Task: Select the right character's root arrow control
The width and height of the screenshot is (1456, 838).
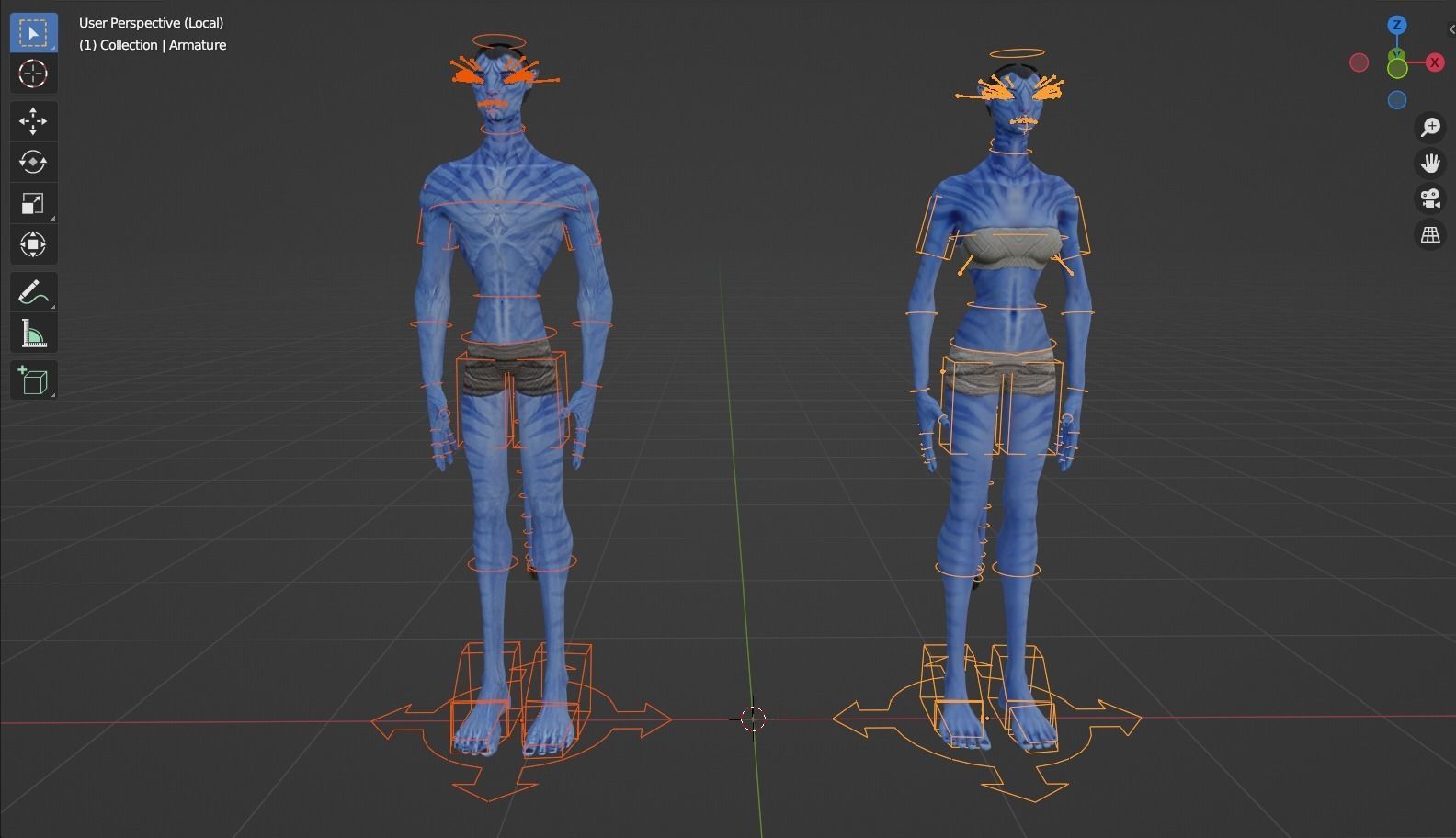Action: coord(987,735)
